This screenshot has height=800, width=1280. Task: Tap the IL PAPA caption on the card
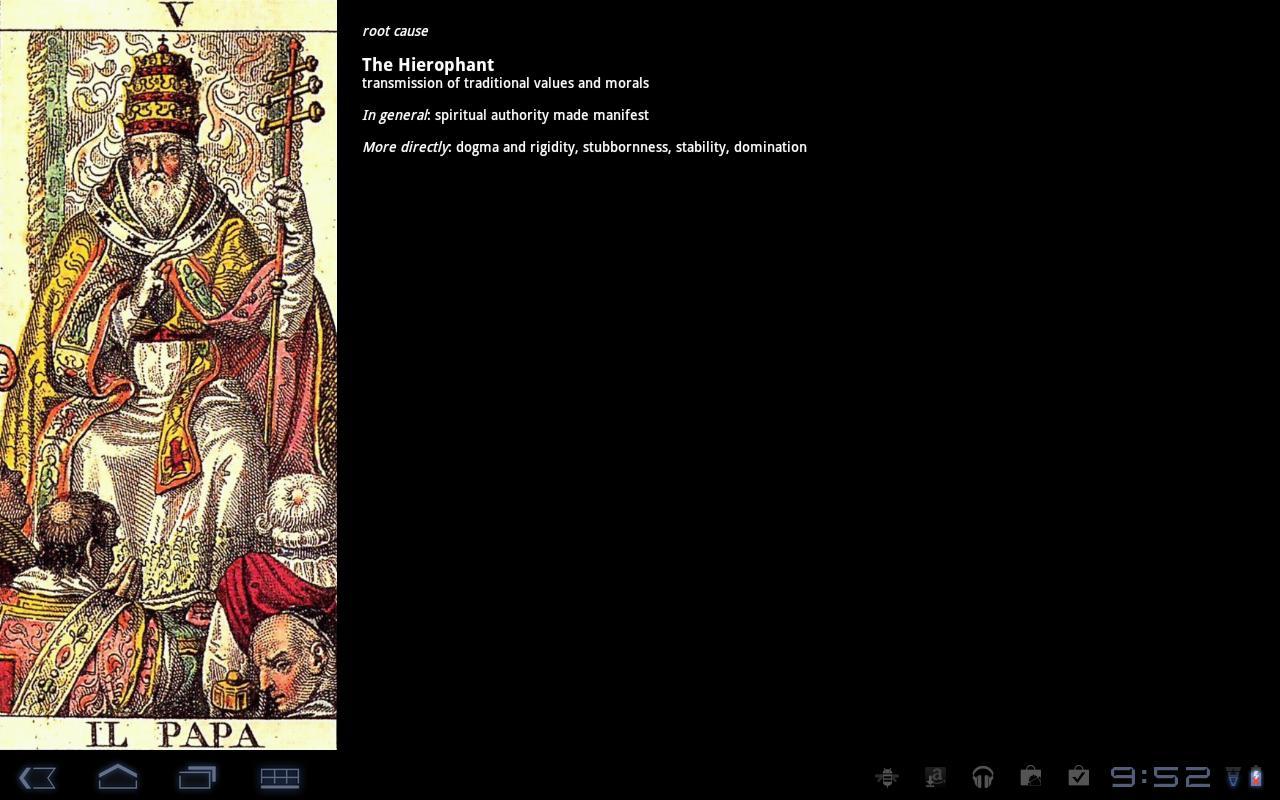click(x=168, y=732)
